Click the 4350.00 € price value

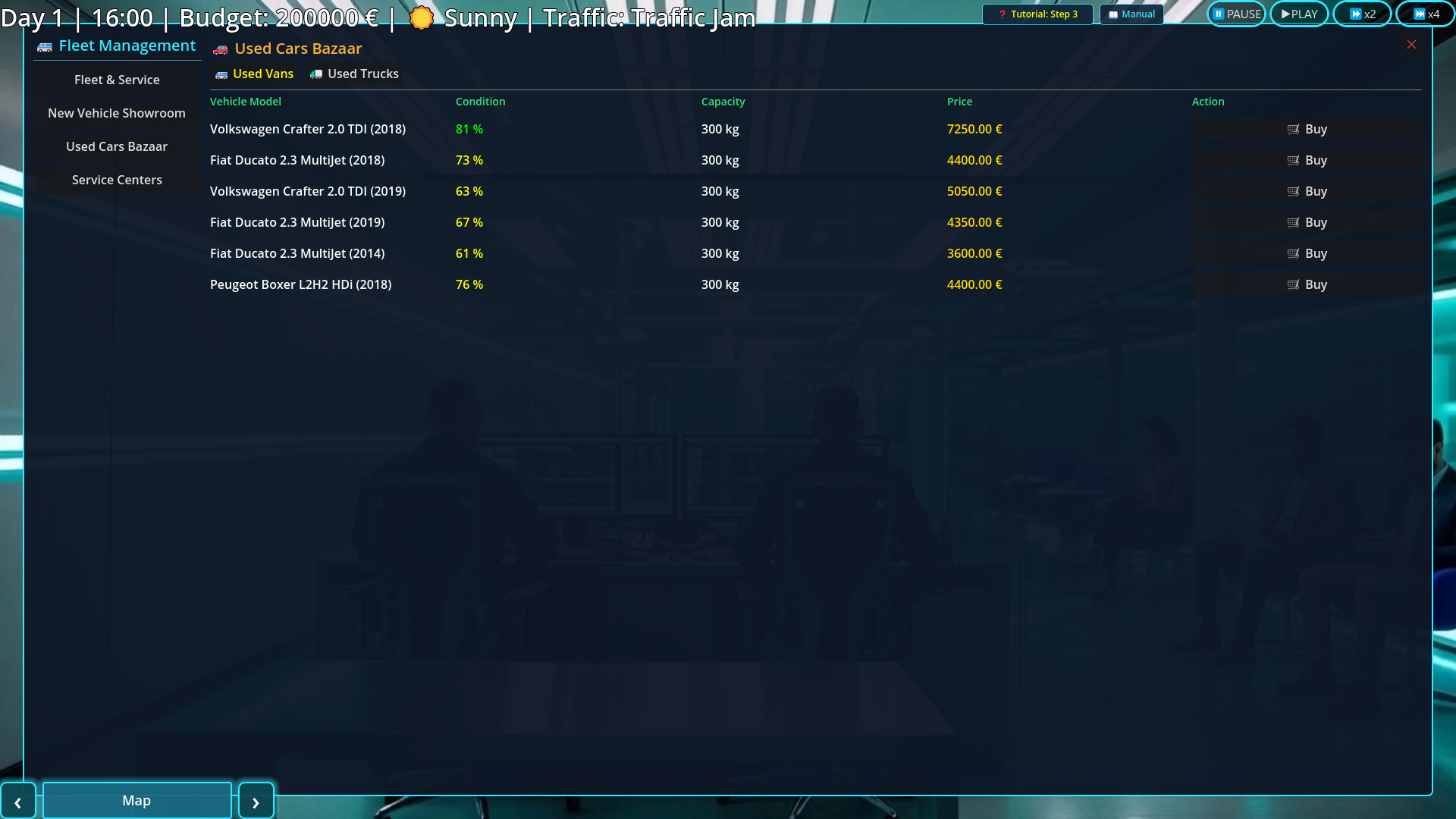[974, 222]
